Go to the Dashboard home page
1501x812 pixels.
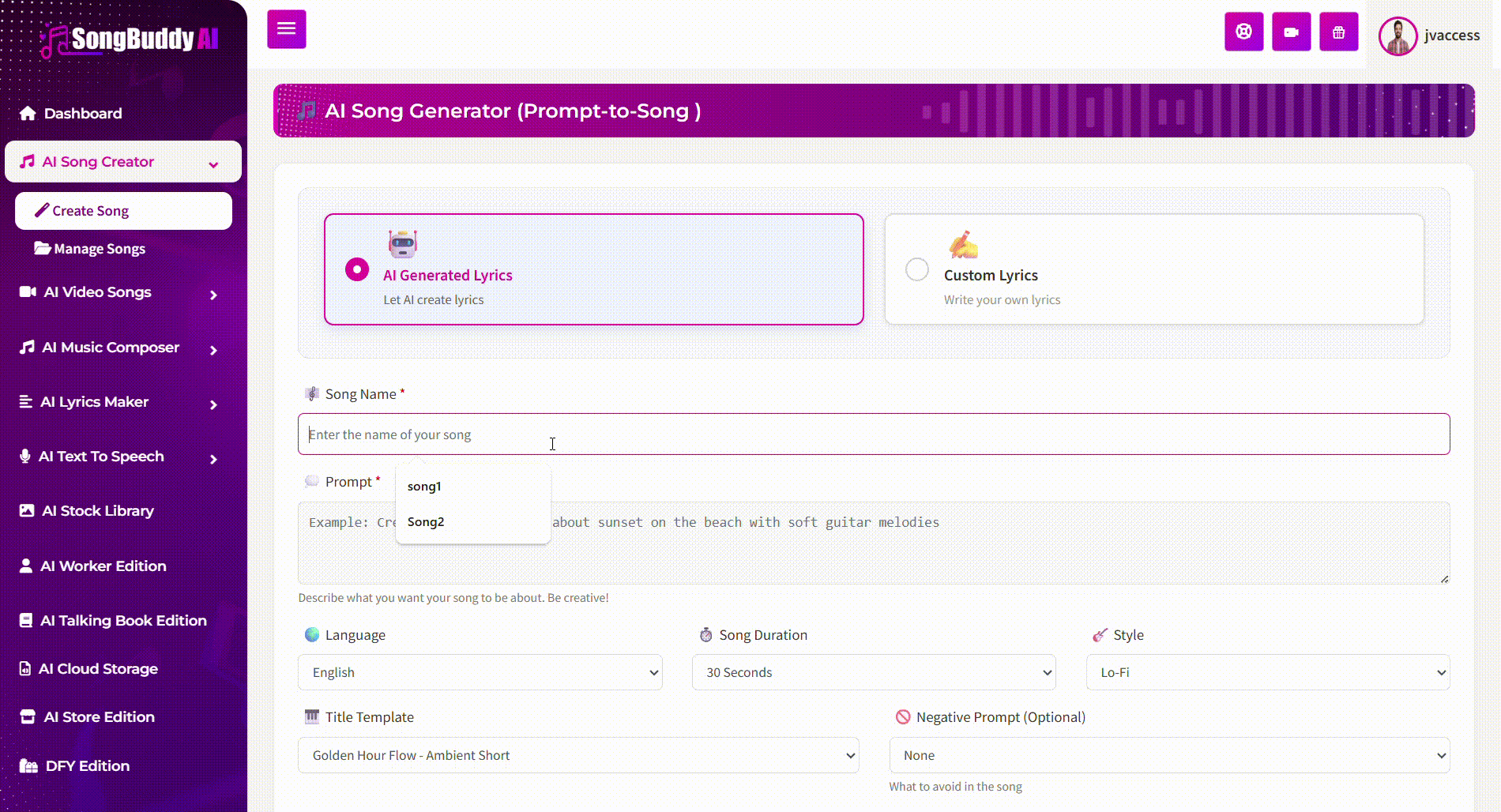(82, 113)
